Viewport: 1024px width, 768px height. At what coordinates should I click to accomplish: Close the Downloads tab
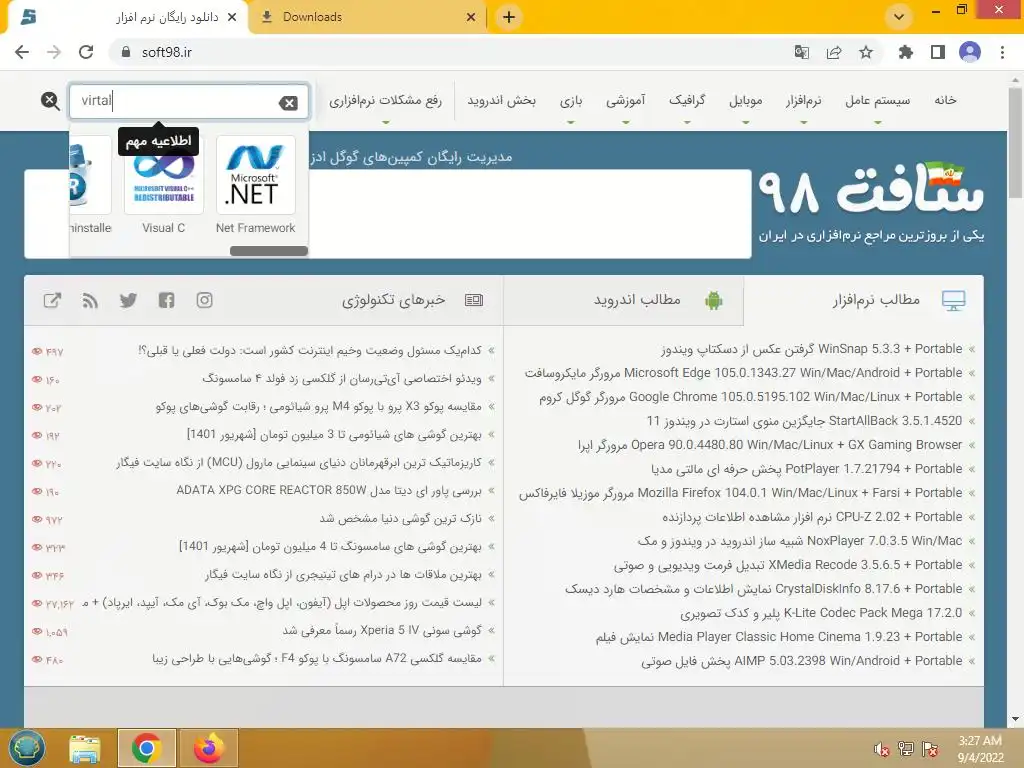click(471, 17)
